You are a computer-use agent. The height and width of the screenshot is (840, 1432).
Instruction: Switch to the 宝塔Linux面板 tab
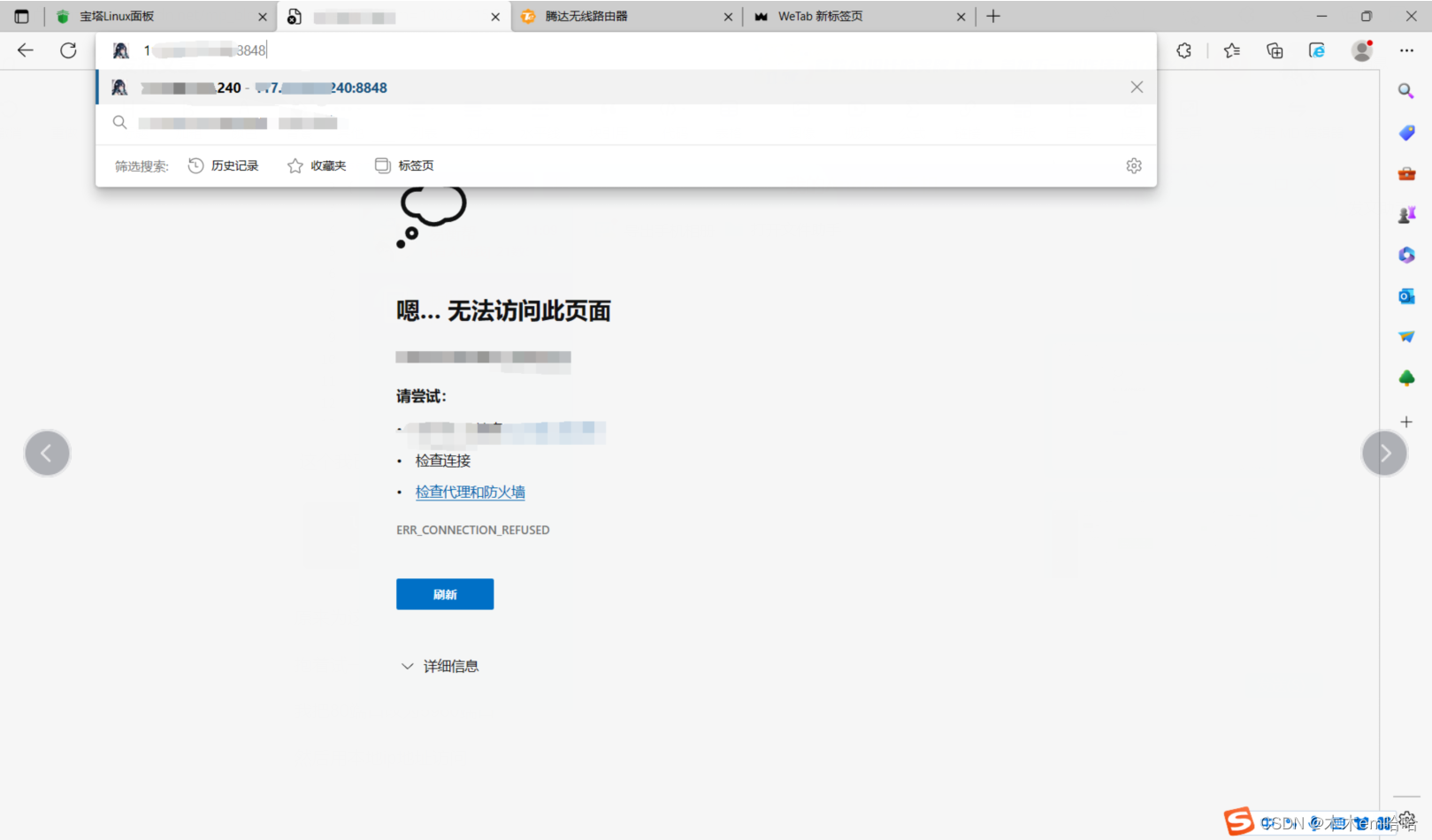click(x=159, y=16)
